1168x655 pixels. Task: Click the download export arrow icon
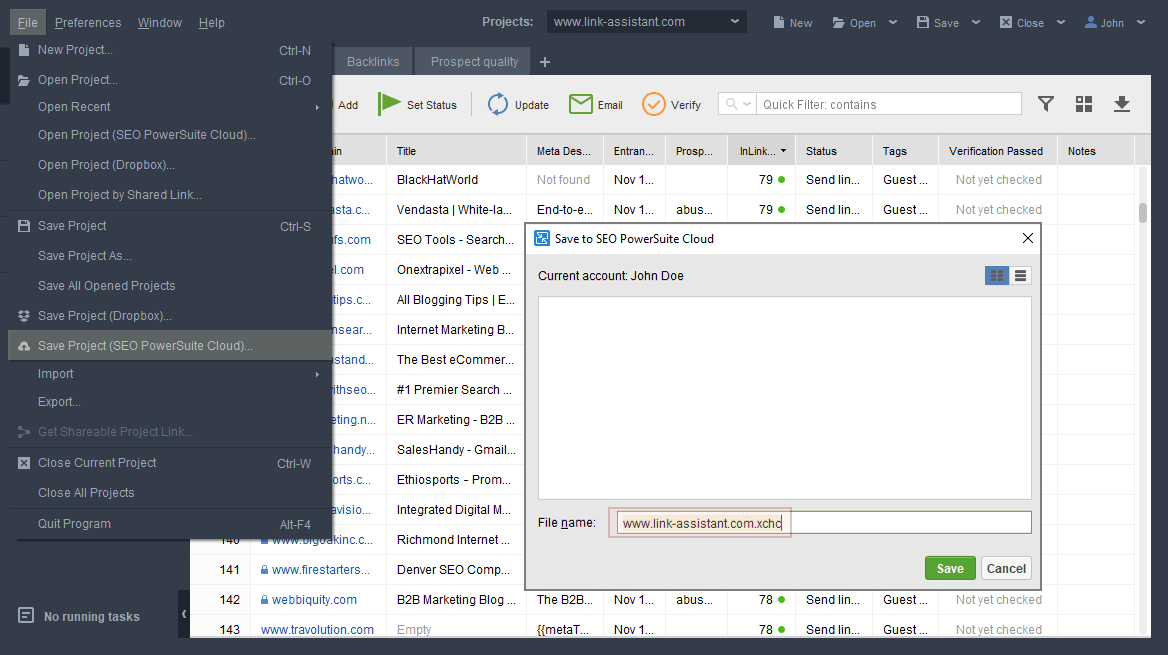point(1122,104)
